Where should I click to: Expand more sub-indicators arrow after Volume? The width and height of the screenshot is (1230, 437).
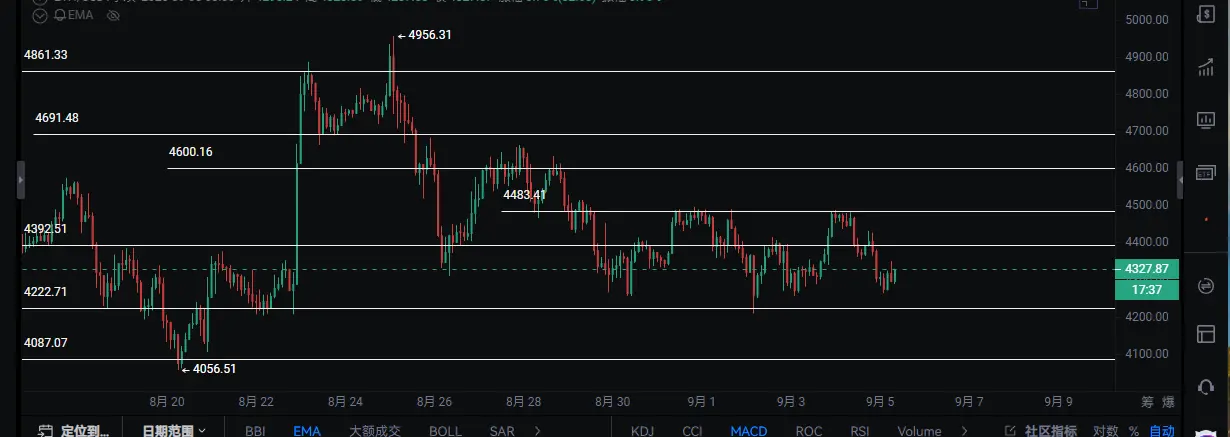coord(964,431)
